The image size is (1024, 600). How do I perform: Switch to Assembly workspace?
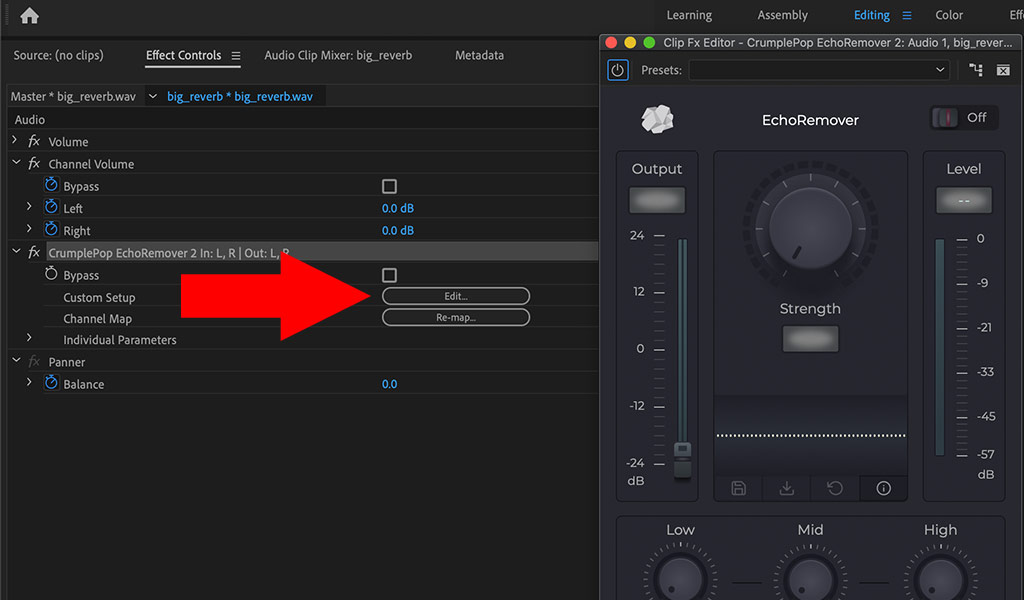coord(782,15)
